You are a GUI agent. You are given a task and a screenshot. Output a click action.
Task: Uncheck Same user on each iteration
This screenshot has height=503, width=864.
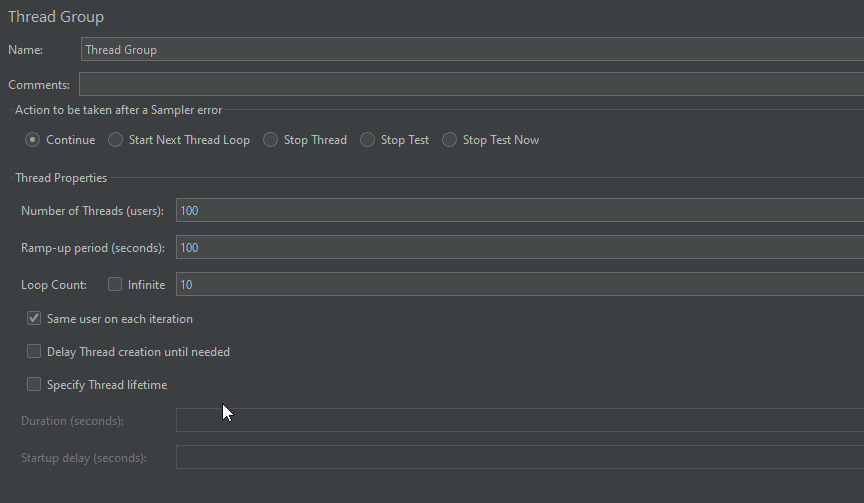(x=34, y=318)
